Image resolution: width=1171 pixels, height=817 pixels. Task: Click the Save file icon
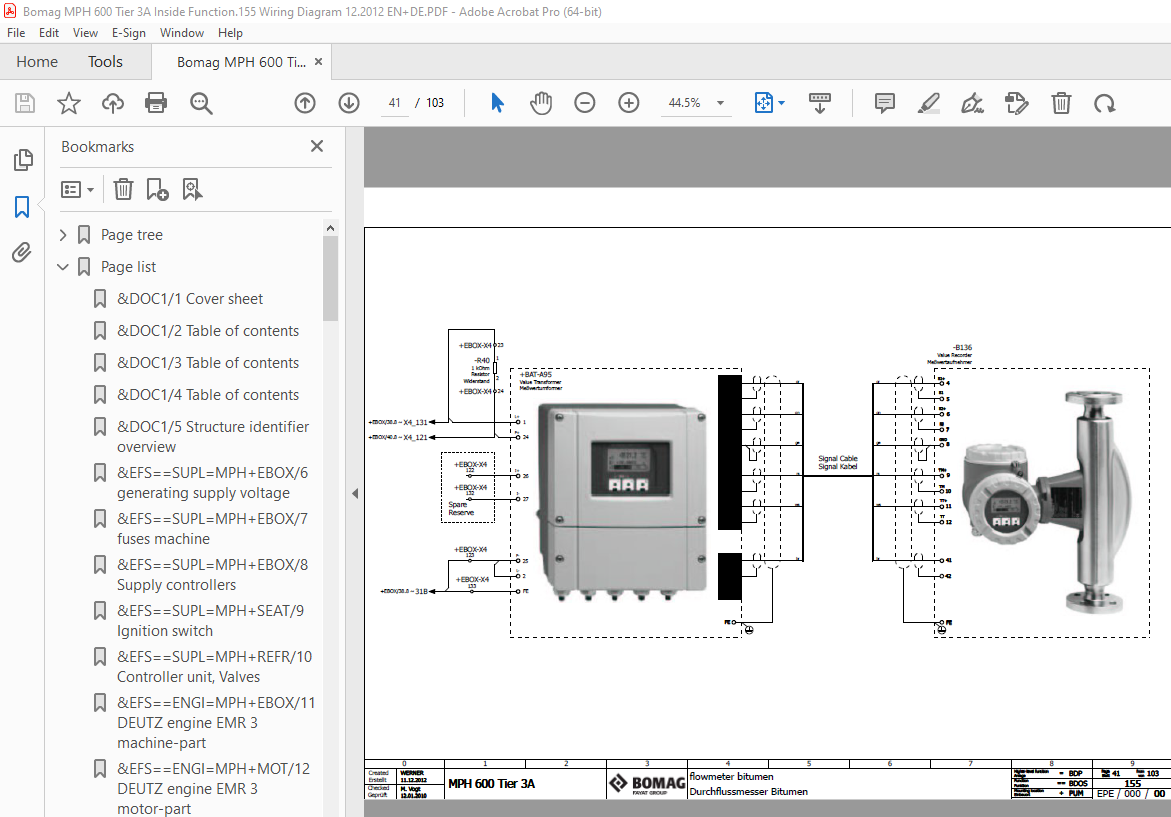point(25,103)
